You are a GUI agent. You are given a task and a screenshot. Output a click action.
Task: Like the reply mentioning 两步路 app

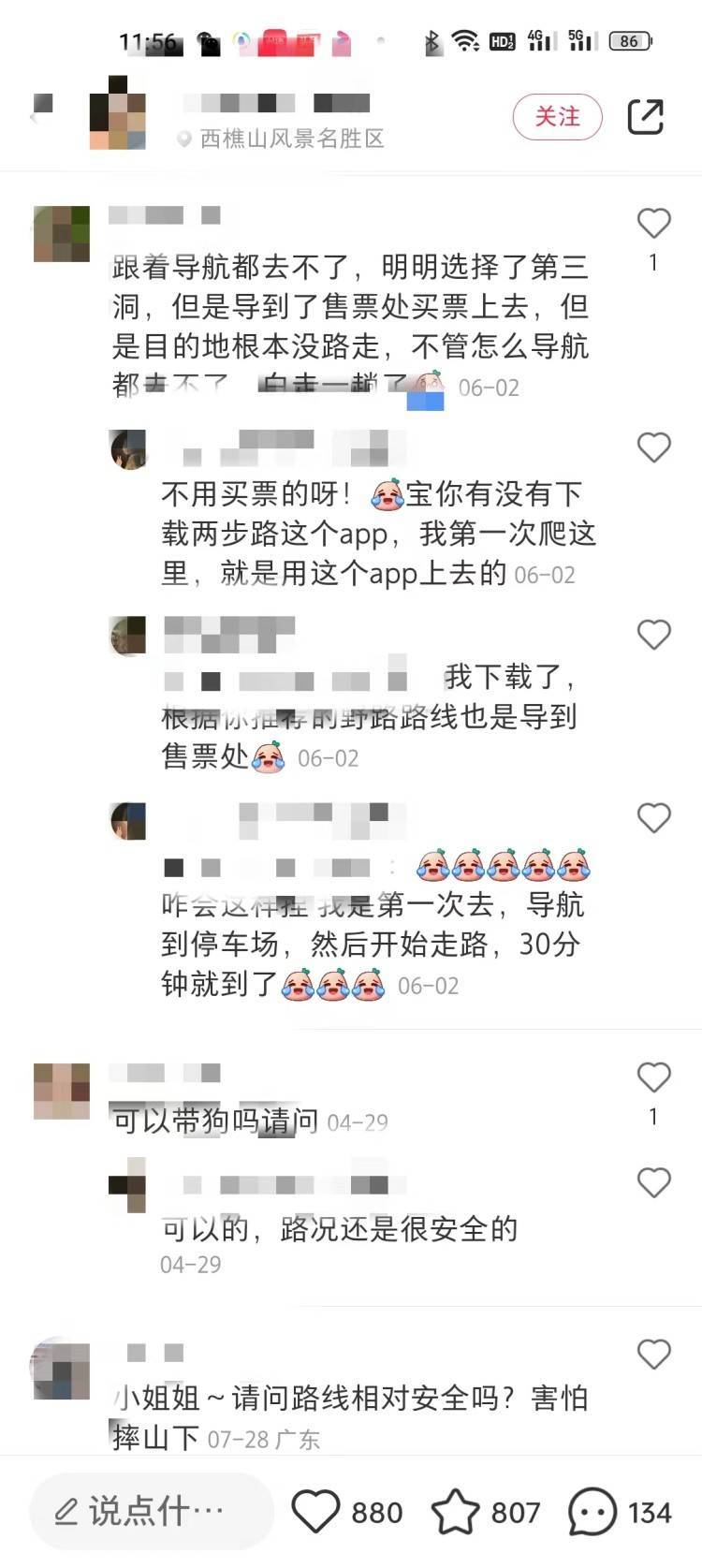[653, 447]
